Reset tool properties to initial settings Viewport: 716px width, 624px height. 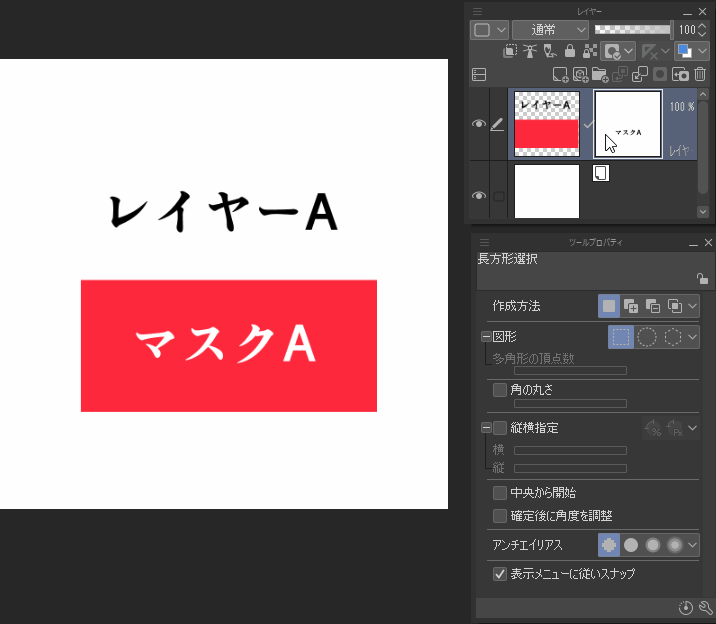point(685,608)
